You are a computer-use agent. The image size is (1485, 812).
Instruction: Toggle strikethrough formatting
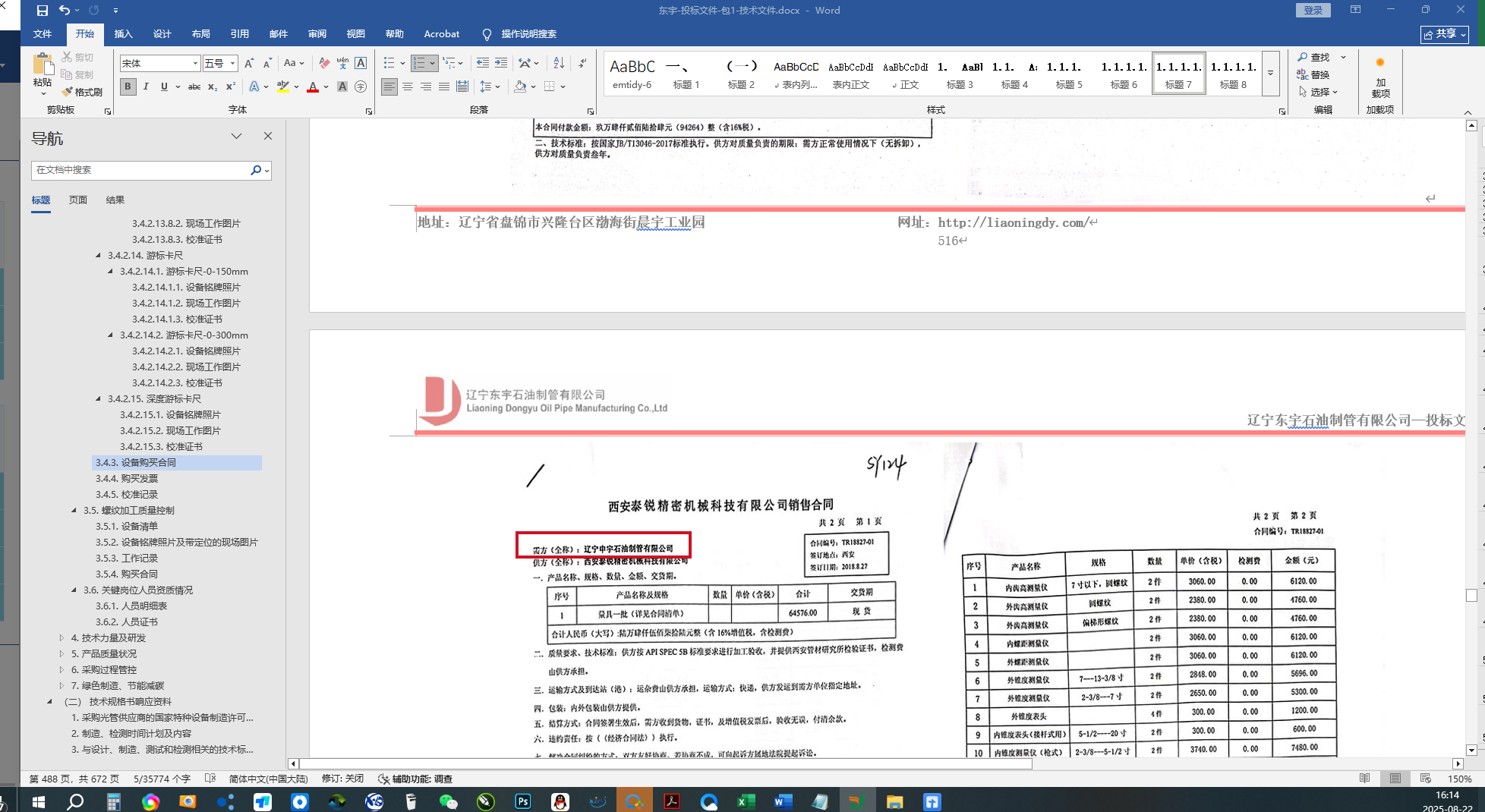pyautogui.click(x=194, y=87)
